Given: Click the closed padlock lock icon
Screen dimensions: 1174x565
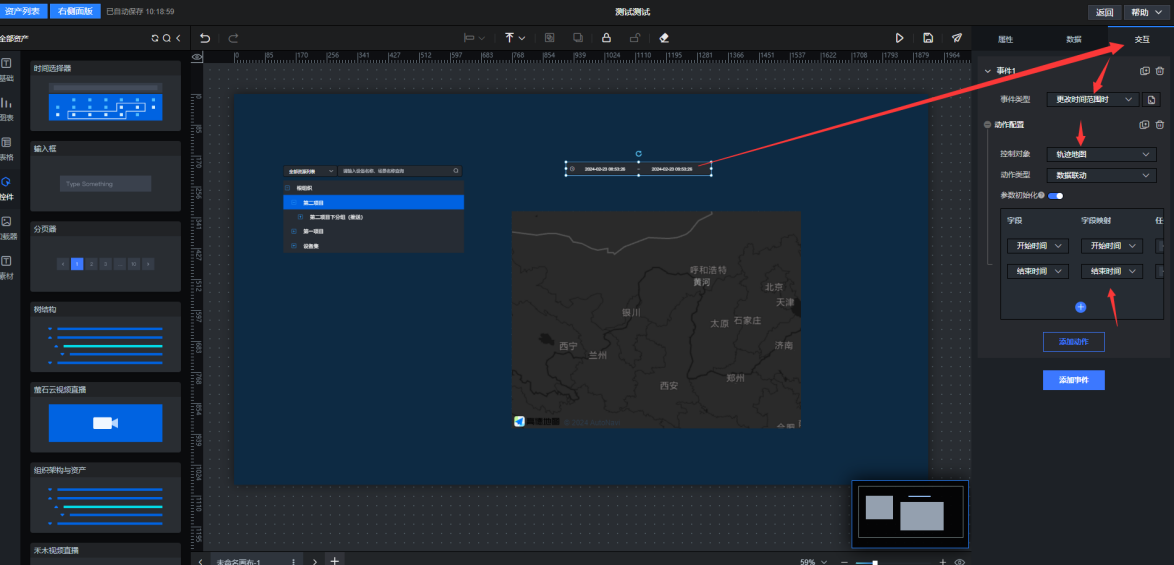Looking at the screenshot, I should click(x=606, y=38).
